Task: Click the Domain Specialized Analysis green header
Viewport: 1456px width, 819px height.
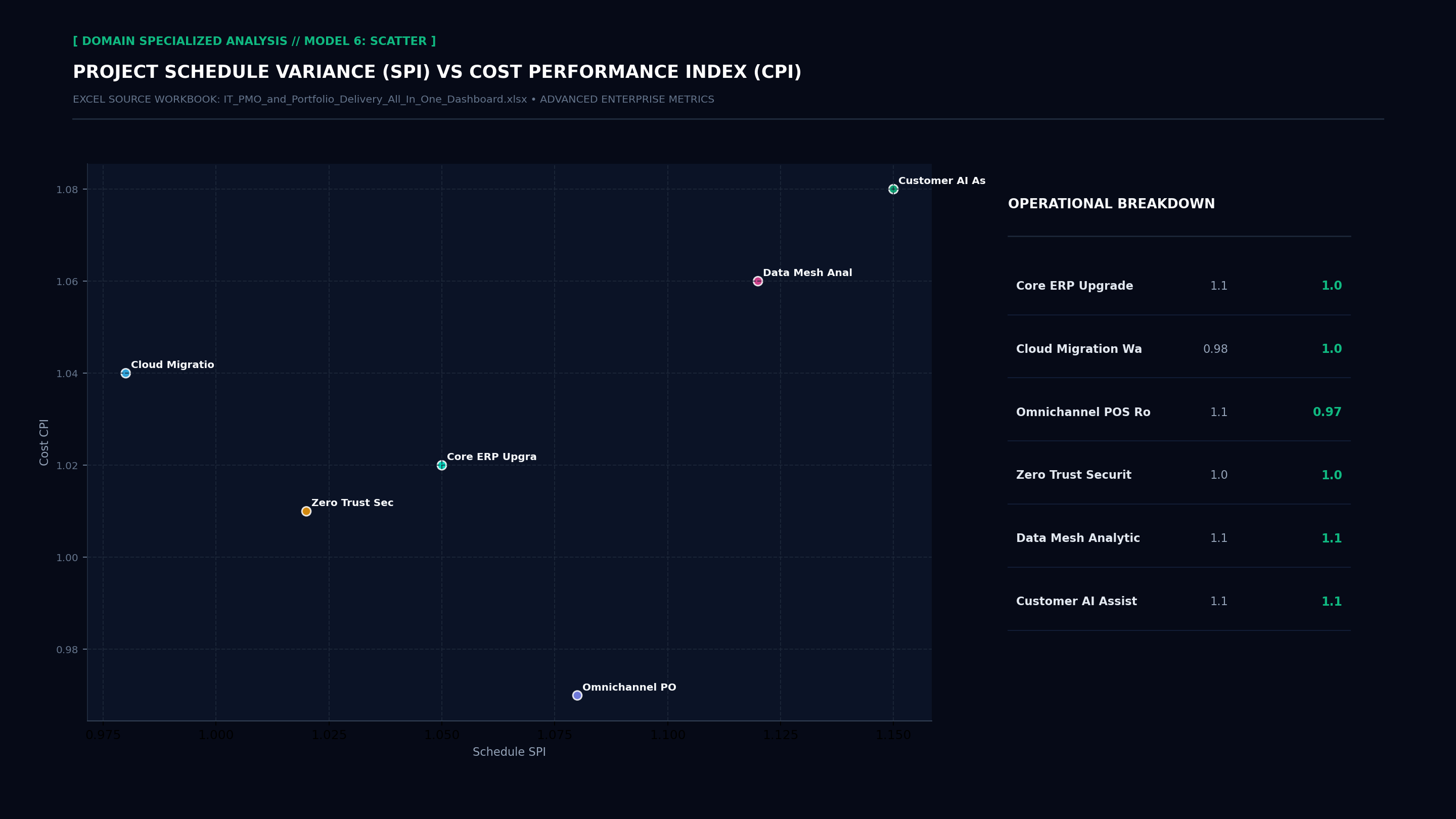Action: (254, 41)
